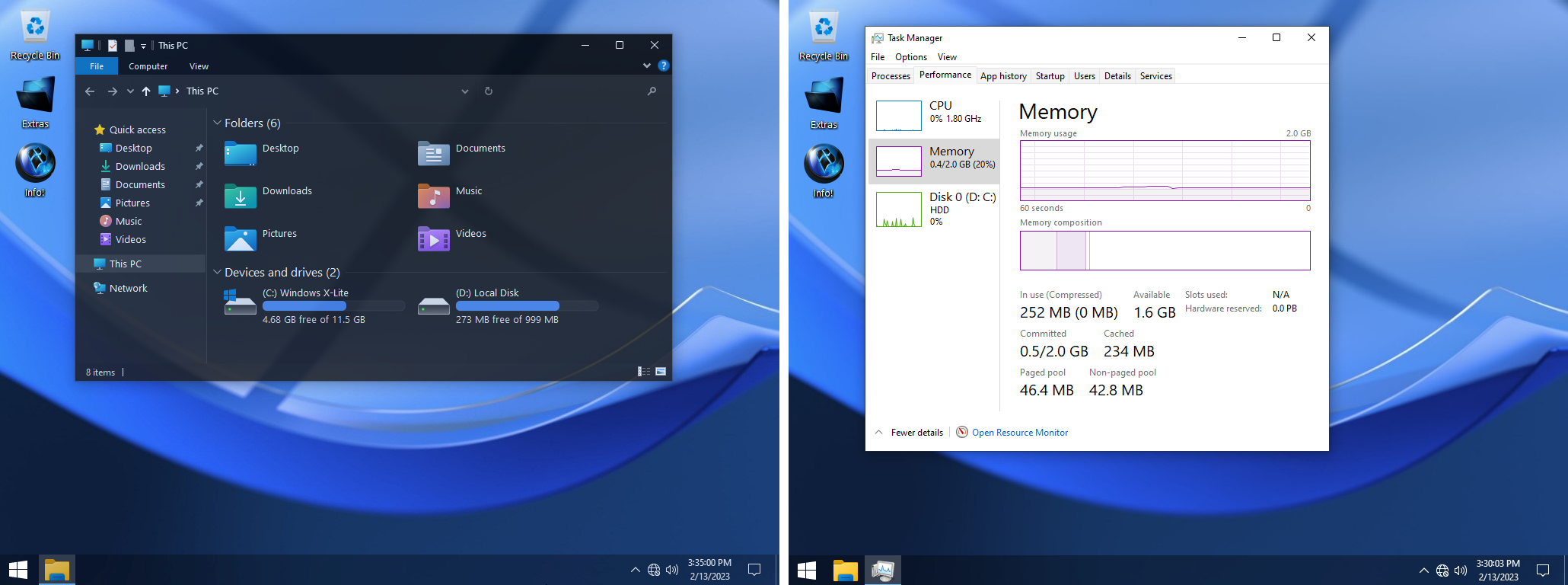Open the Options menu in Task Manager

(911, 57)
